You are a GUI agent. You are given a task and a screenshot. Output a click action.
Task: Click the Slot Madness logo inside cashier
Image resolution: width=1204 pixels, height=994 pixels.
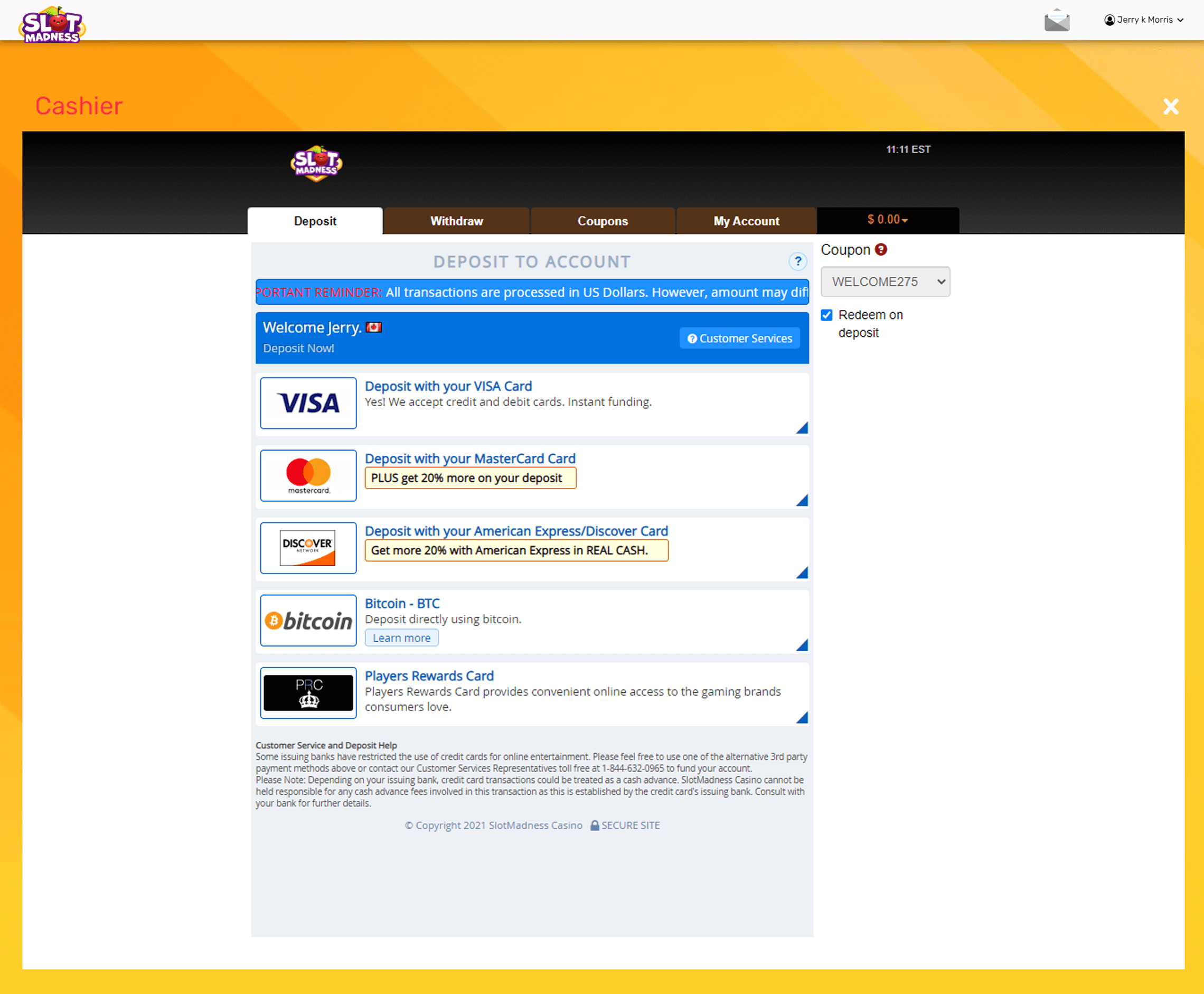click(x=316, y=164)
